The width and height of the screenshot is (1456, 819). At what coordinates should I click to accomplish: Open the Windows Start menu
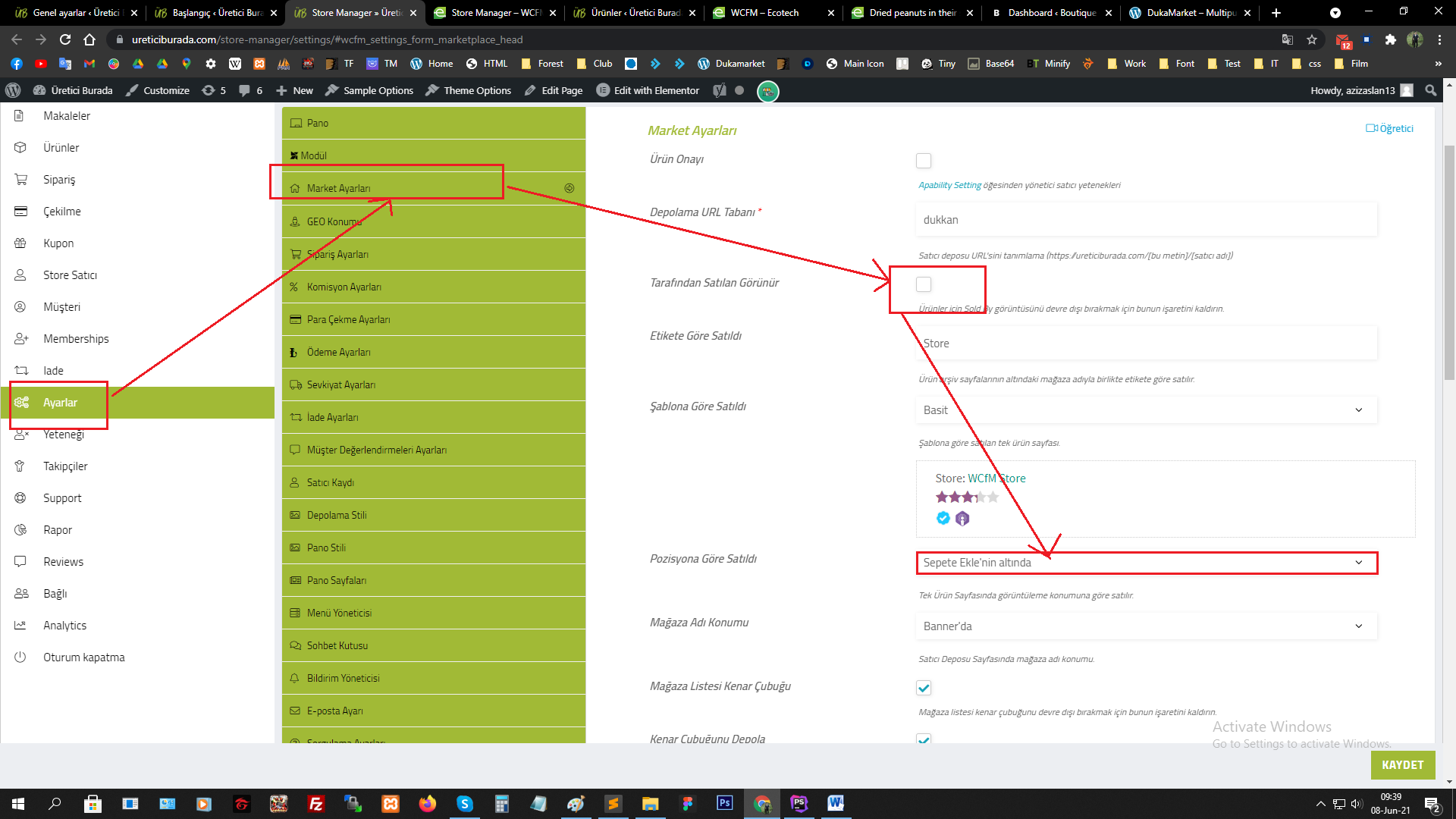(18, 803)
